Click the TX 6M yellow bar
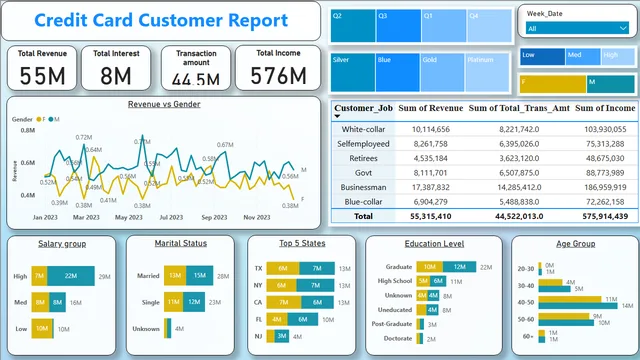Screen dimensions: 640x360 (x=283, y=269)
